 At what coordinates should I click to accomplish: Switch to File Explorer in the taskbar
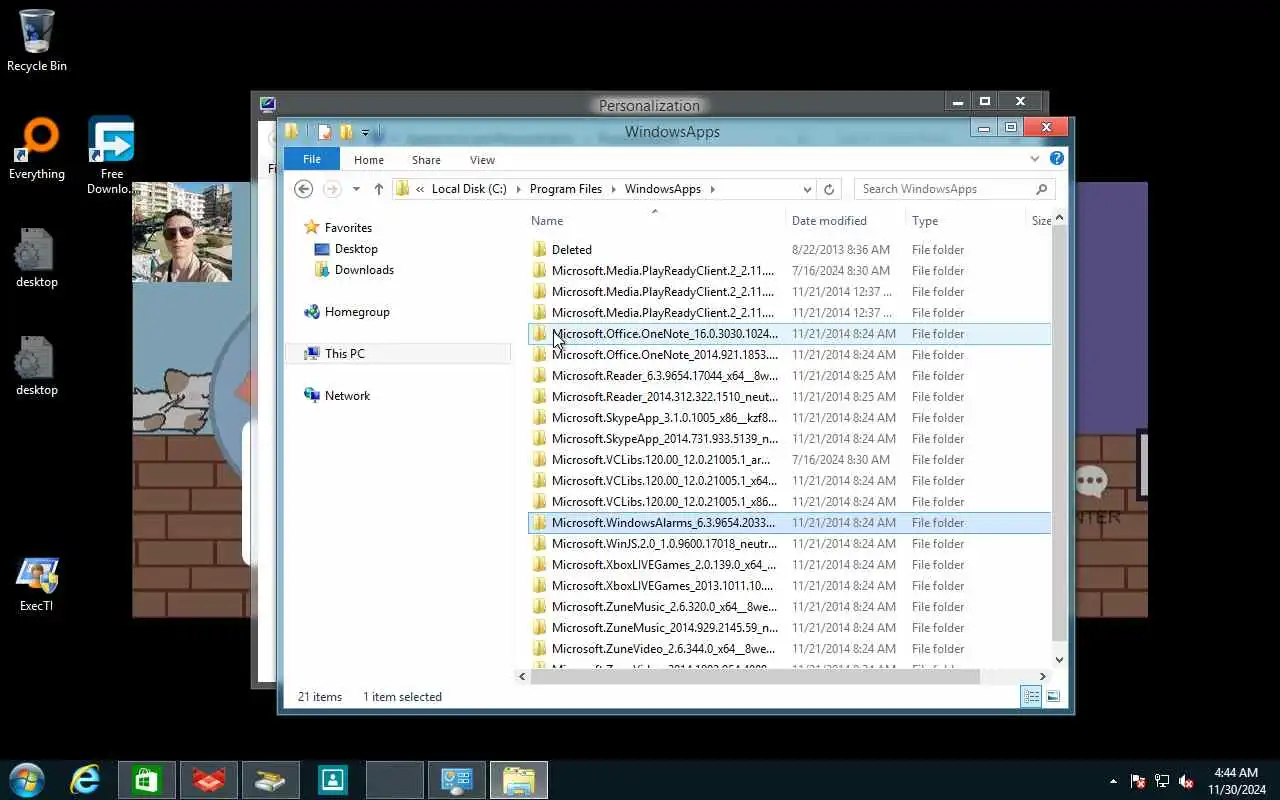coord(519,780)
